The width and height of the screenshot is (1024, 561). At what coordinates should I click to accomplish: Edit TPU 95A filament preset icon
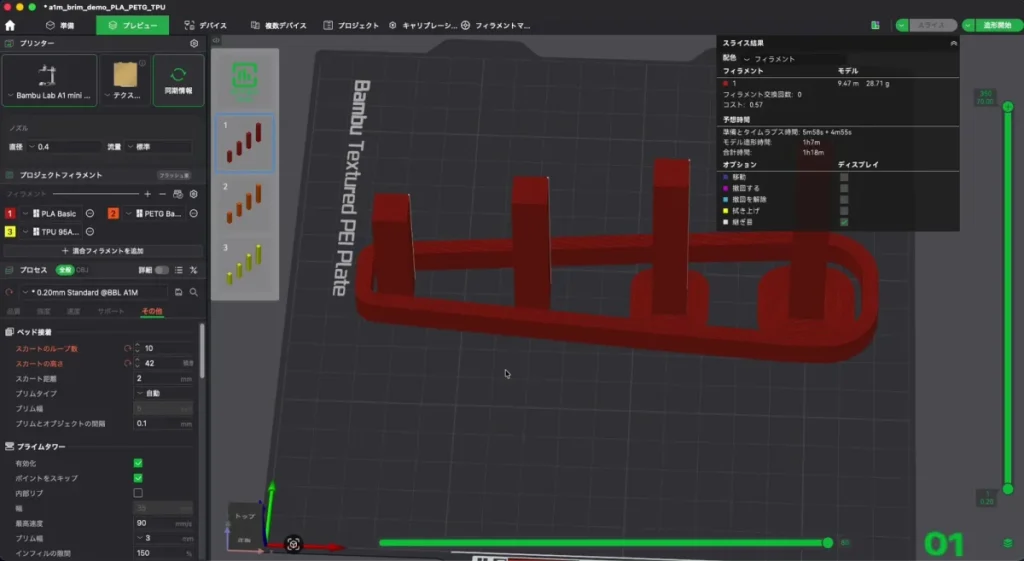point(90,232)
